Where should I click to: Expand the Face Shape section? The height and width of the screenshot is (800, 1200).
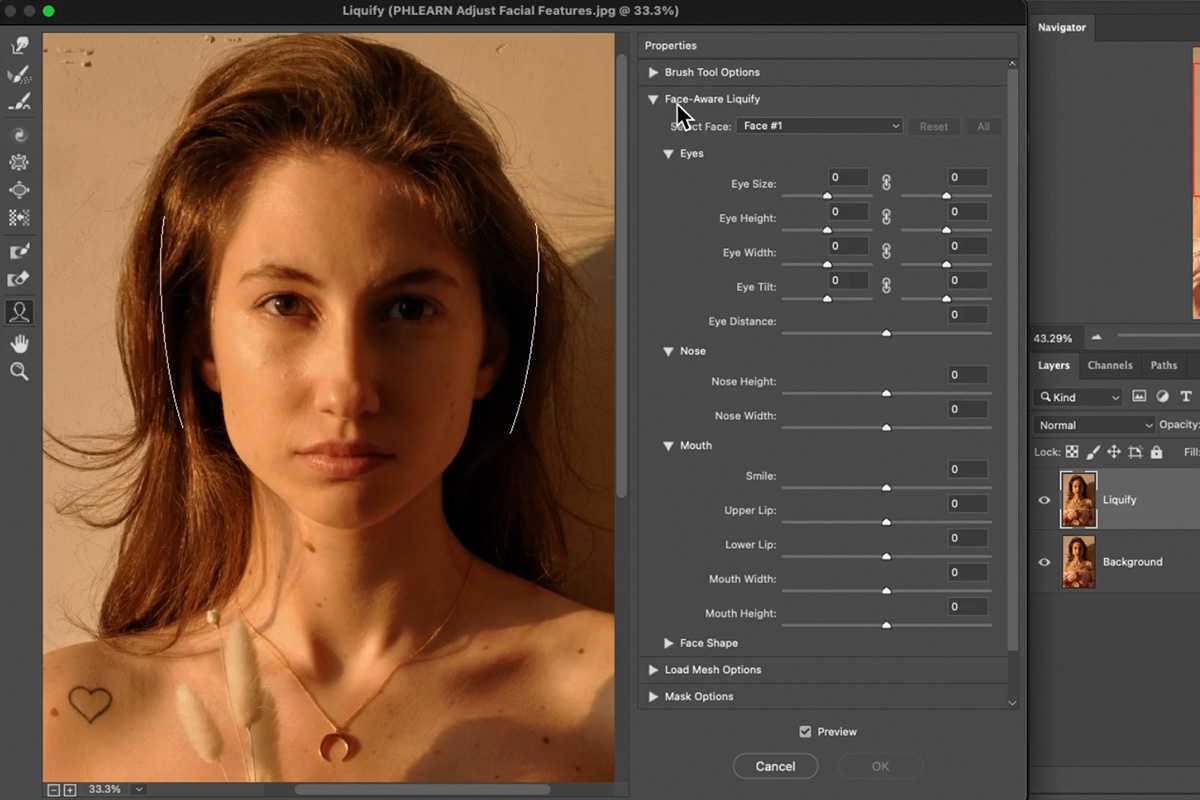click(x=669, y=643)
